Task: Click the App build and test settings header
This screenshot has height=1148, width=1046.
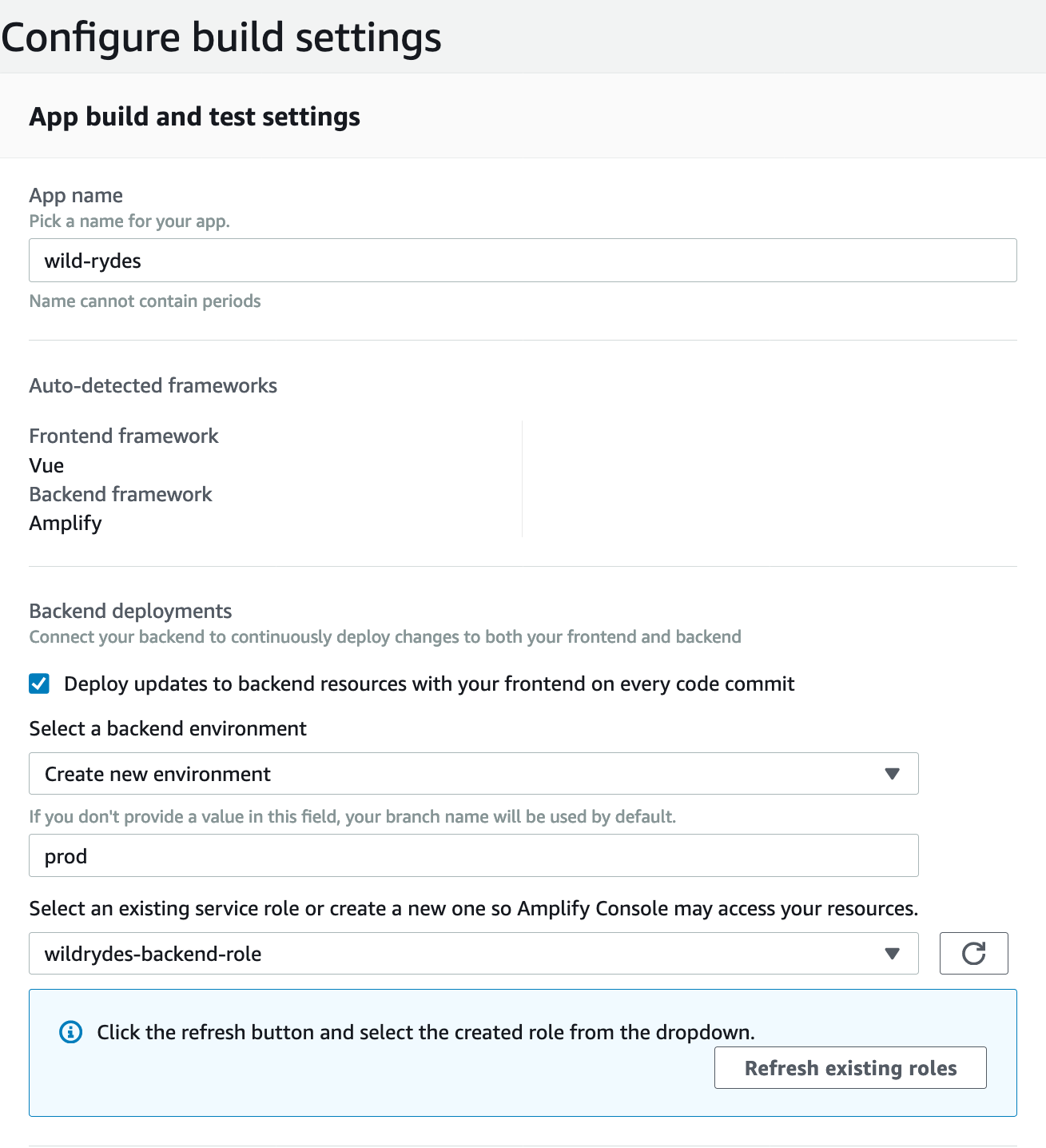Action: [x=195, y=117]
